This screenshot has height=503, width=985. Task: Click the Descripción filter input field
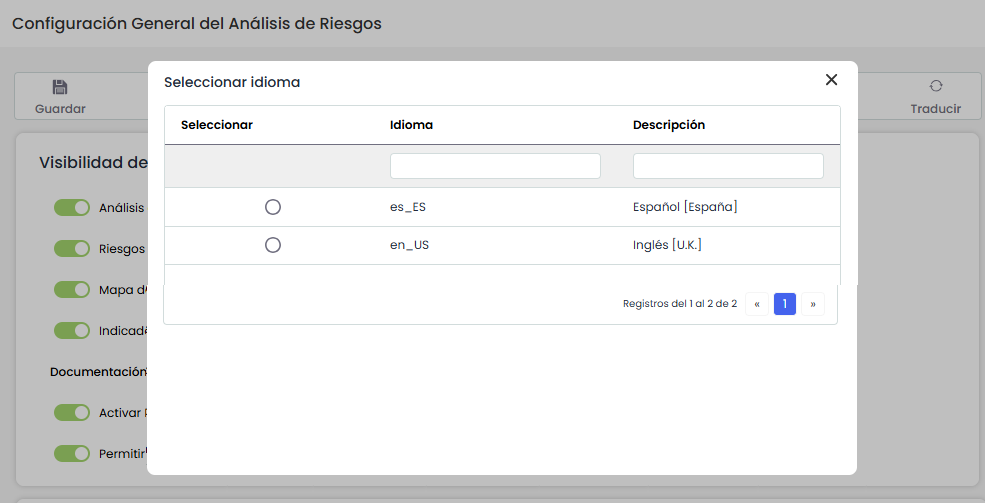pyautogui.click(x=728, y=166)
